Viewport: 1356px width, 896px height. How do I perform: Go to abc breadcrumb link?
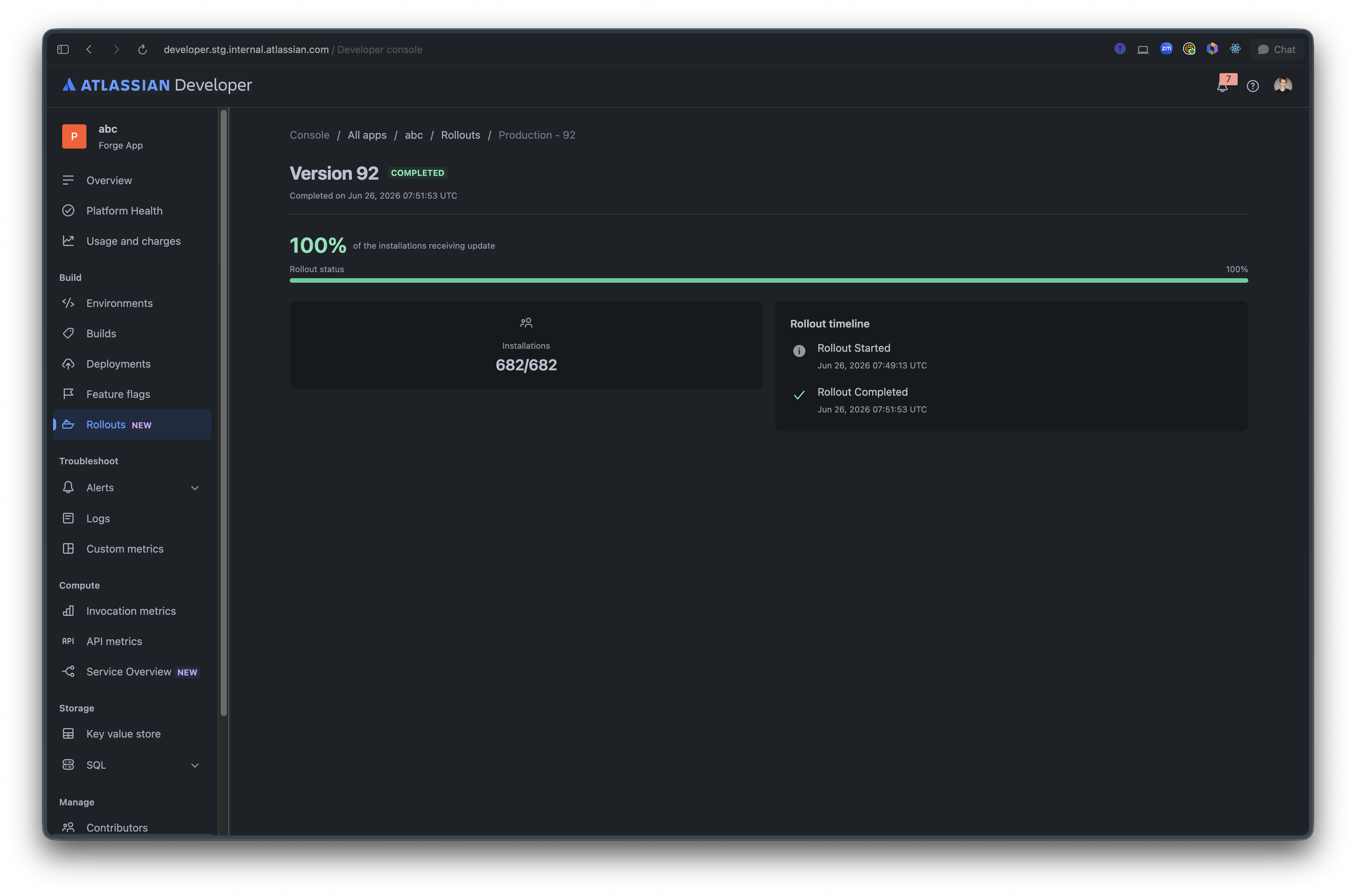point(414,135)
